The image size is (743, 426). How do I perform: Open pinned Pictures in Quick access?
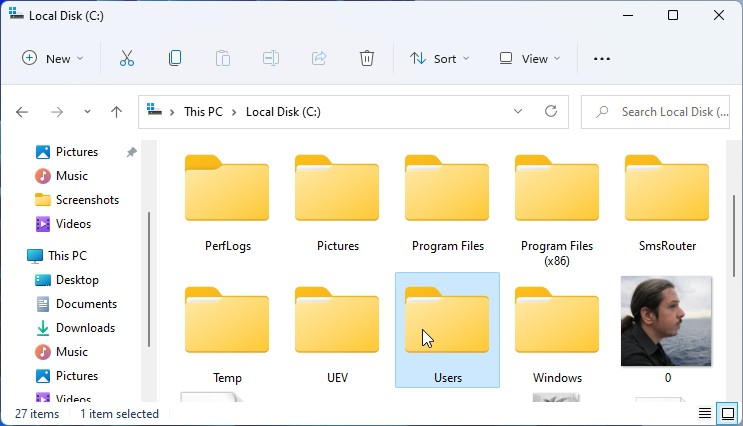77,152
